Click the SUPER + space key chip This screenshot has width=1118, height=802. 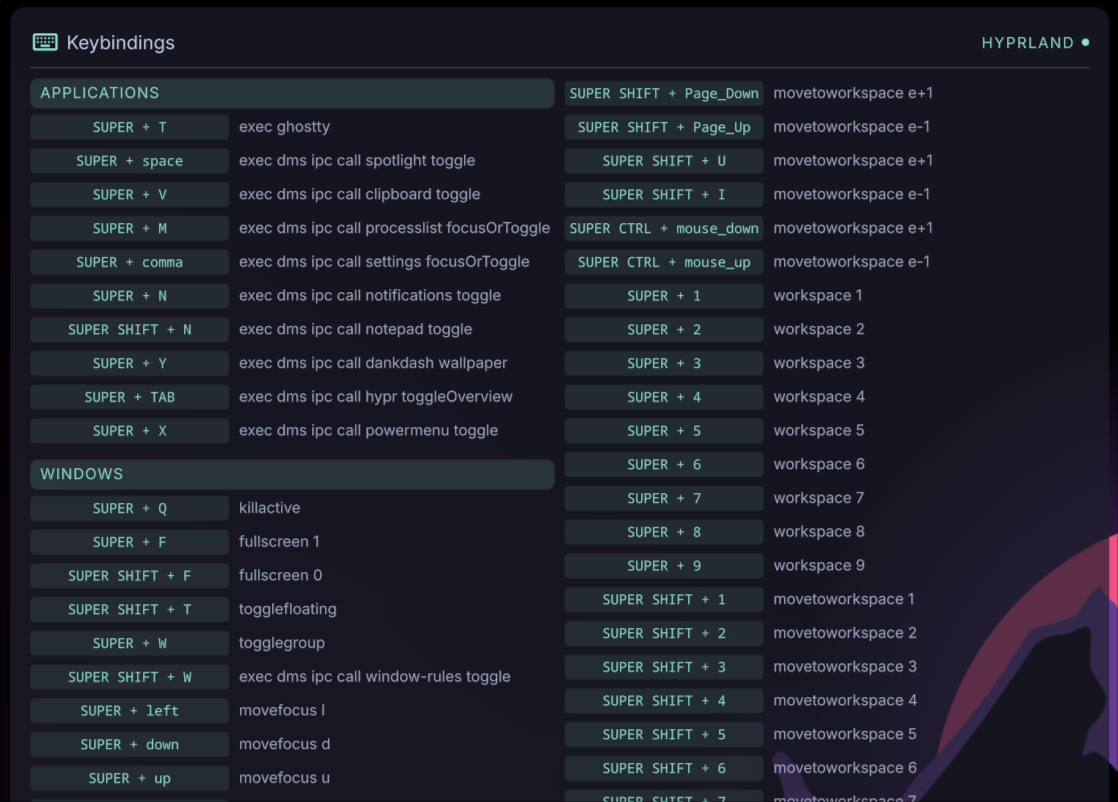click(x=130, y=161)
